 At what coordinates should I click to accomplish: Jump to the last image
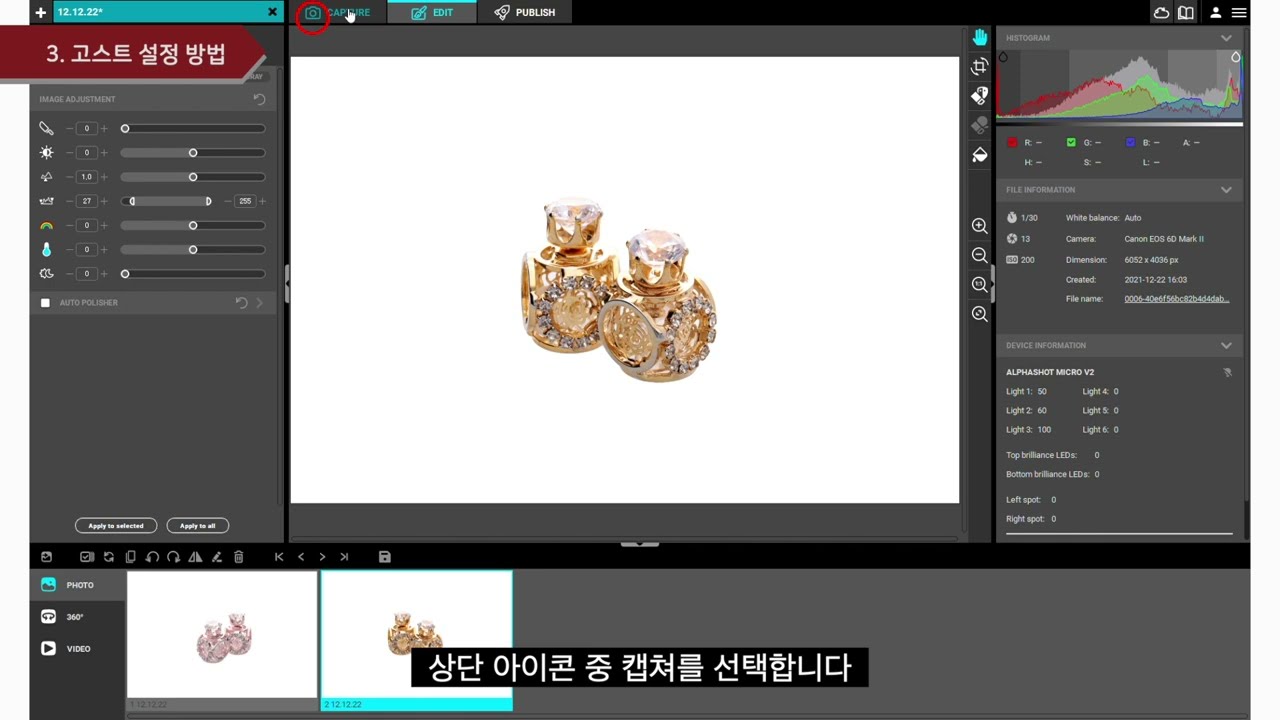344,557
